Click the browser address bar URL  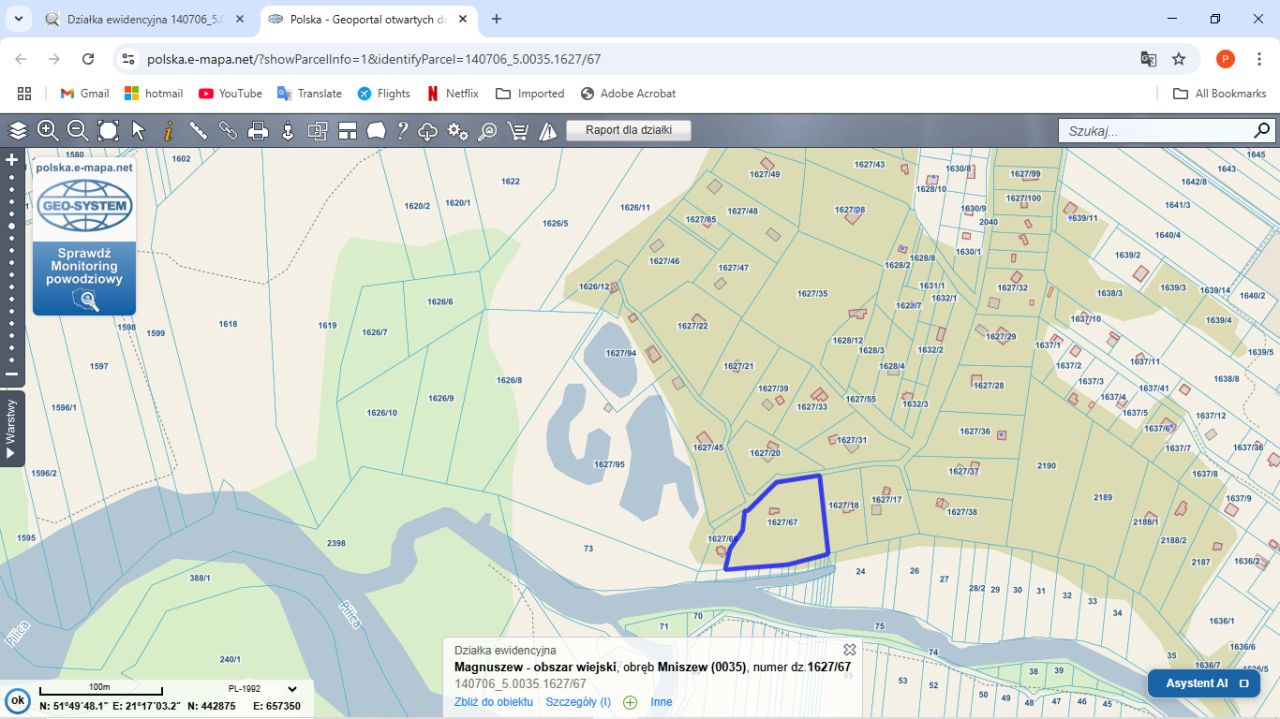click(374, 59)
